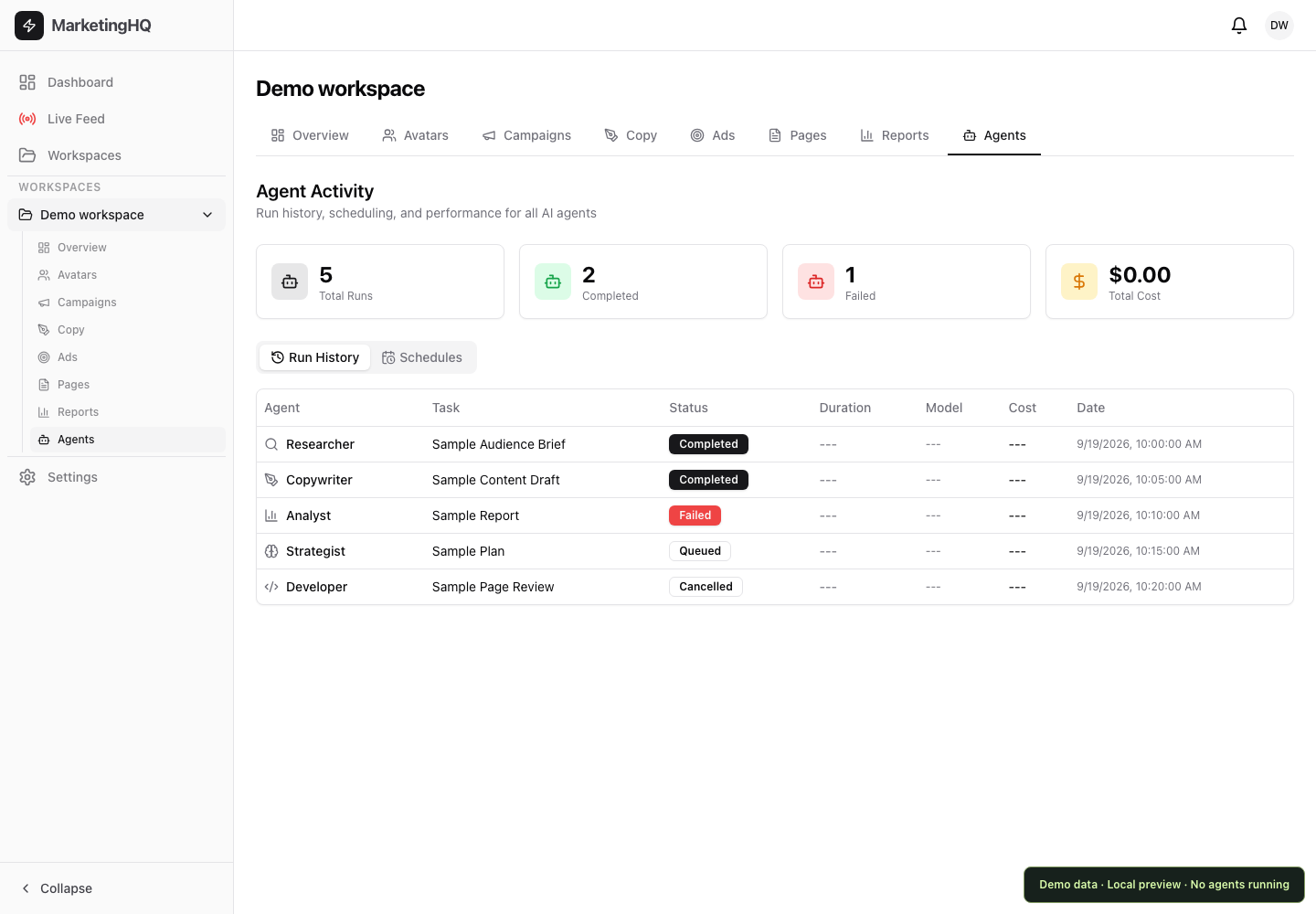Open Avatars in the sidebar tree
1316x914 pixels.
128,275
